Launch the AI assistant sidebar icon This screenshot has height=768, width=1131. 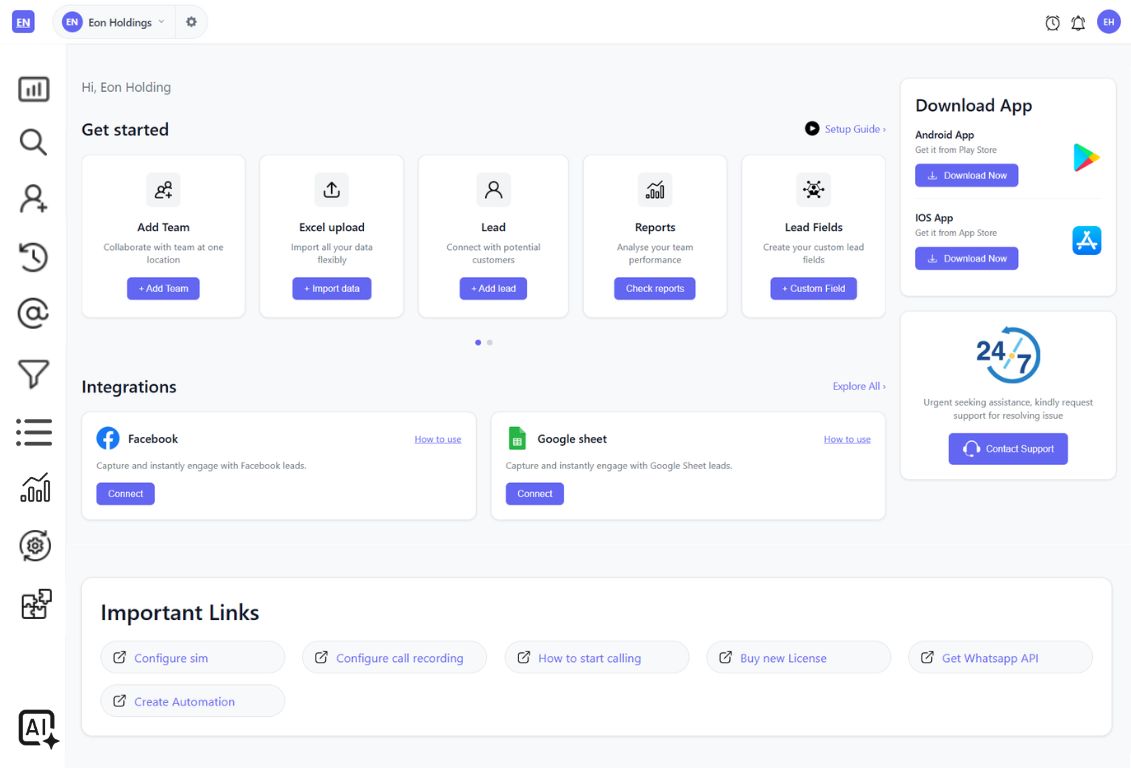tap(38, 728)
